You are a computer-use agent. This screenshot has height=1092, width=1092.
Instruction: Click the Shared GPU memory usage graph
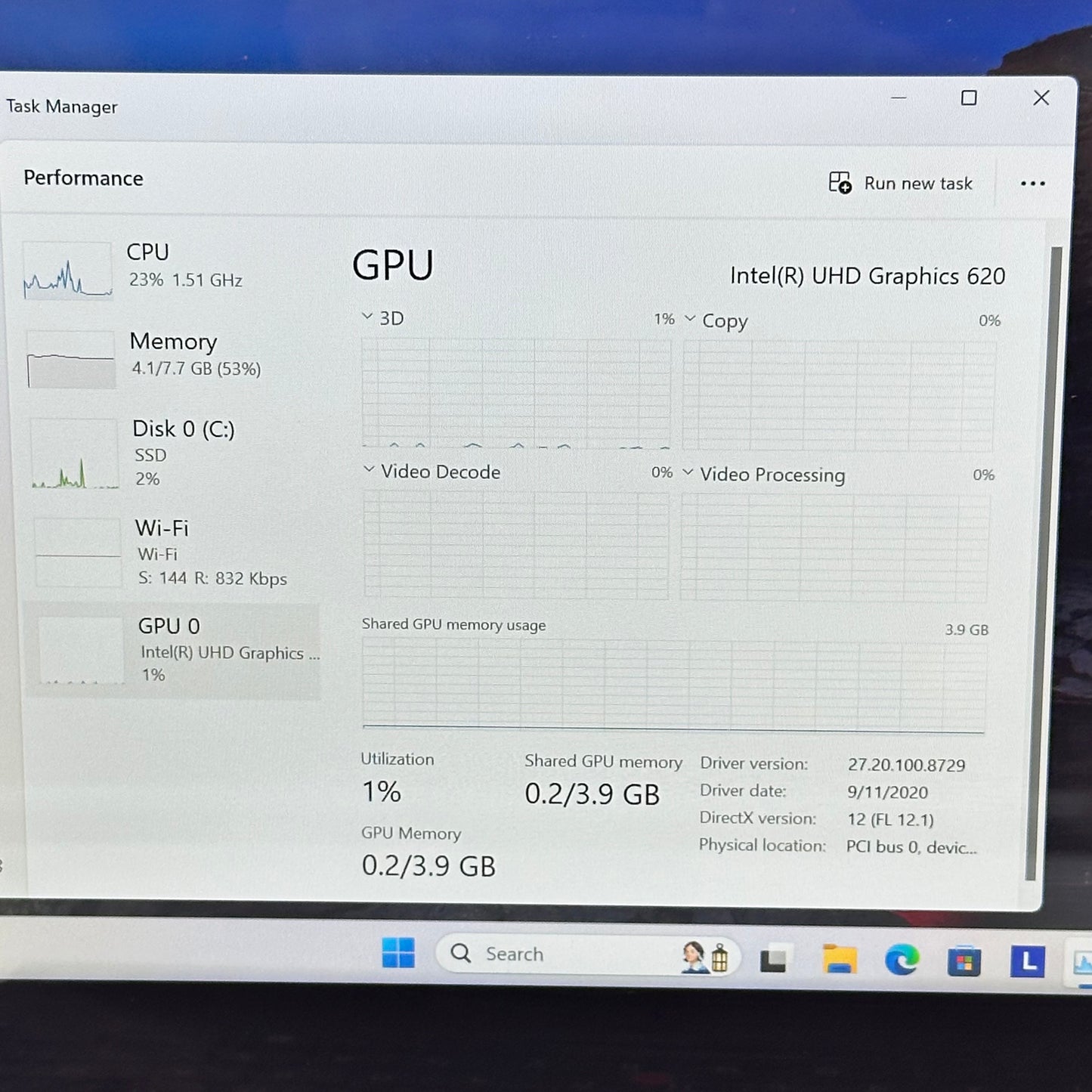point(673,685)
